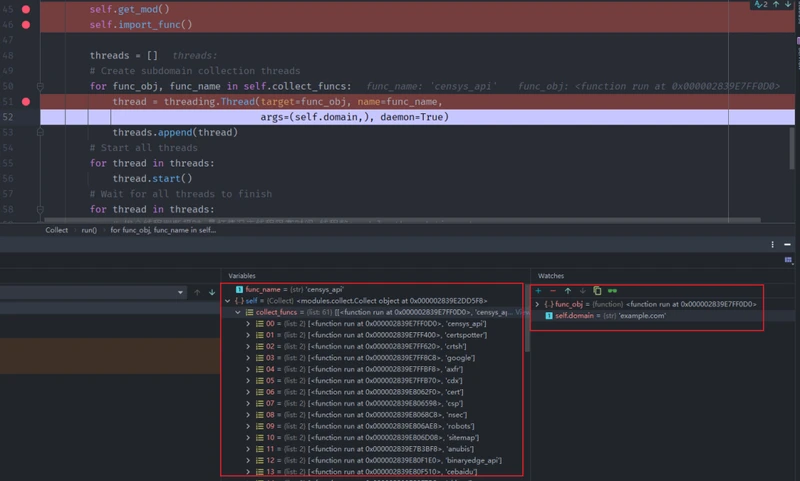Expand list item 09 'robots'
The width and height of the screenshot is (800, 481).
tap(248, 426)
